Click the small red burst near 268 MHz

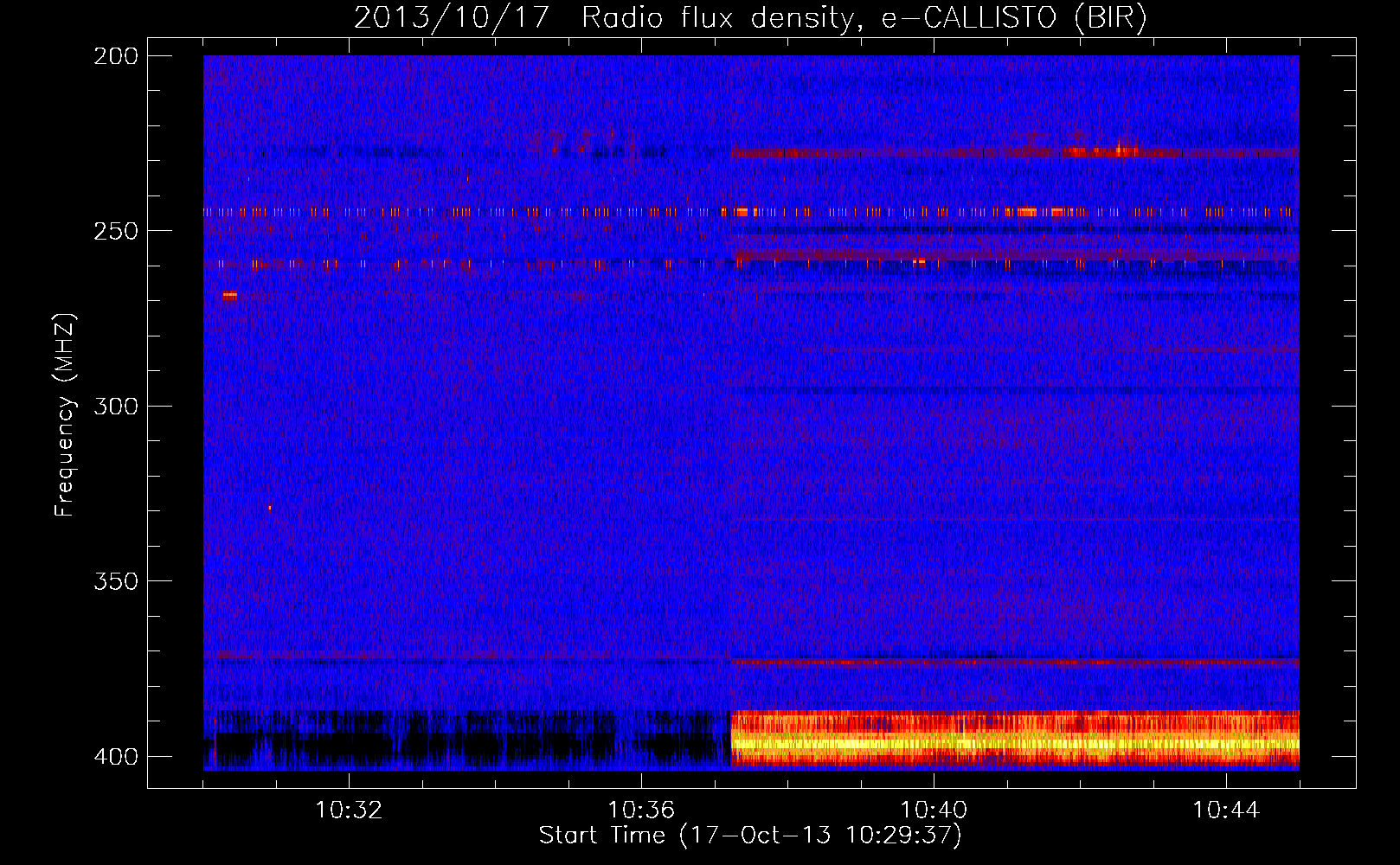pyautogui.click(x=229, y=296)
